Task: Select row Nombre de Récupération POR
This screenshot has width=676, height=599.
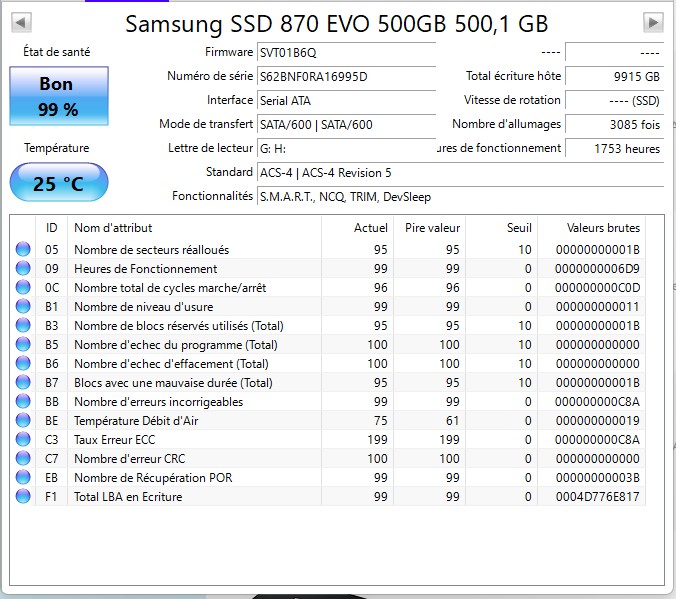Action: [328, 477]
